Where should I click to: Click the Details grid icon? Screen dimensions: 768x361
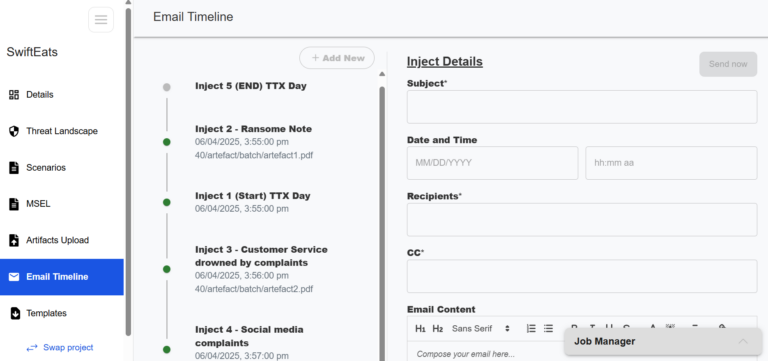pyautogui.click(x=14, y=95)
